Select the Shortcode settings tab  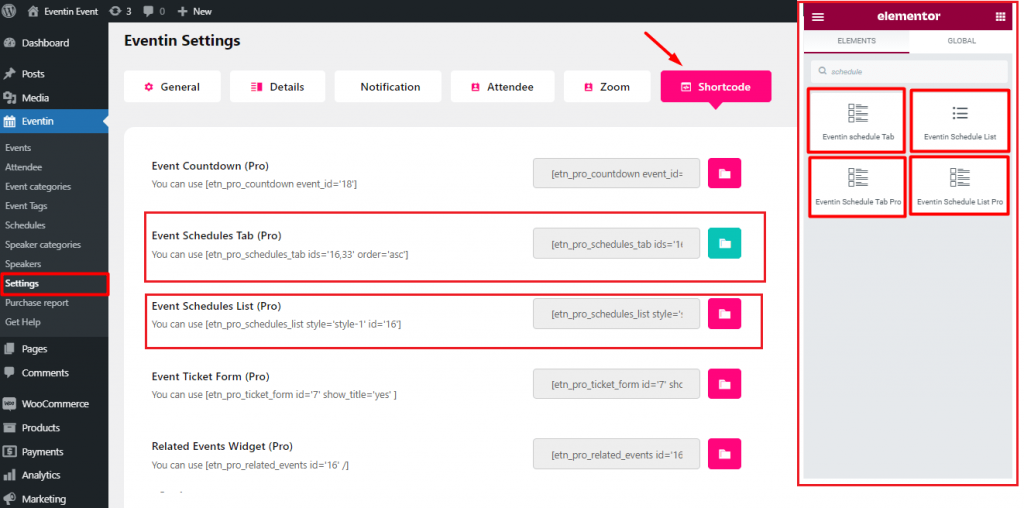(x=716, y=87)
